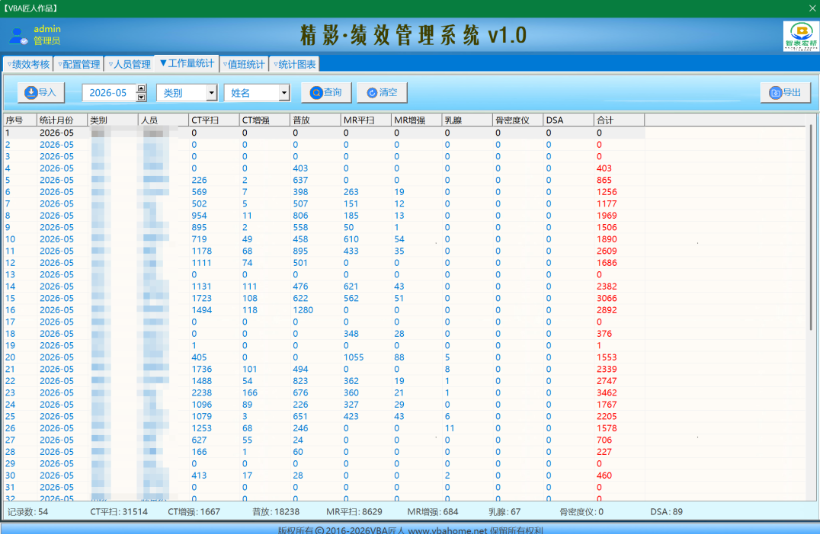The width and height of the screenshot is (820, 534).
Task: Click total value 376 in row 18
Action: pos(604,334)
